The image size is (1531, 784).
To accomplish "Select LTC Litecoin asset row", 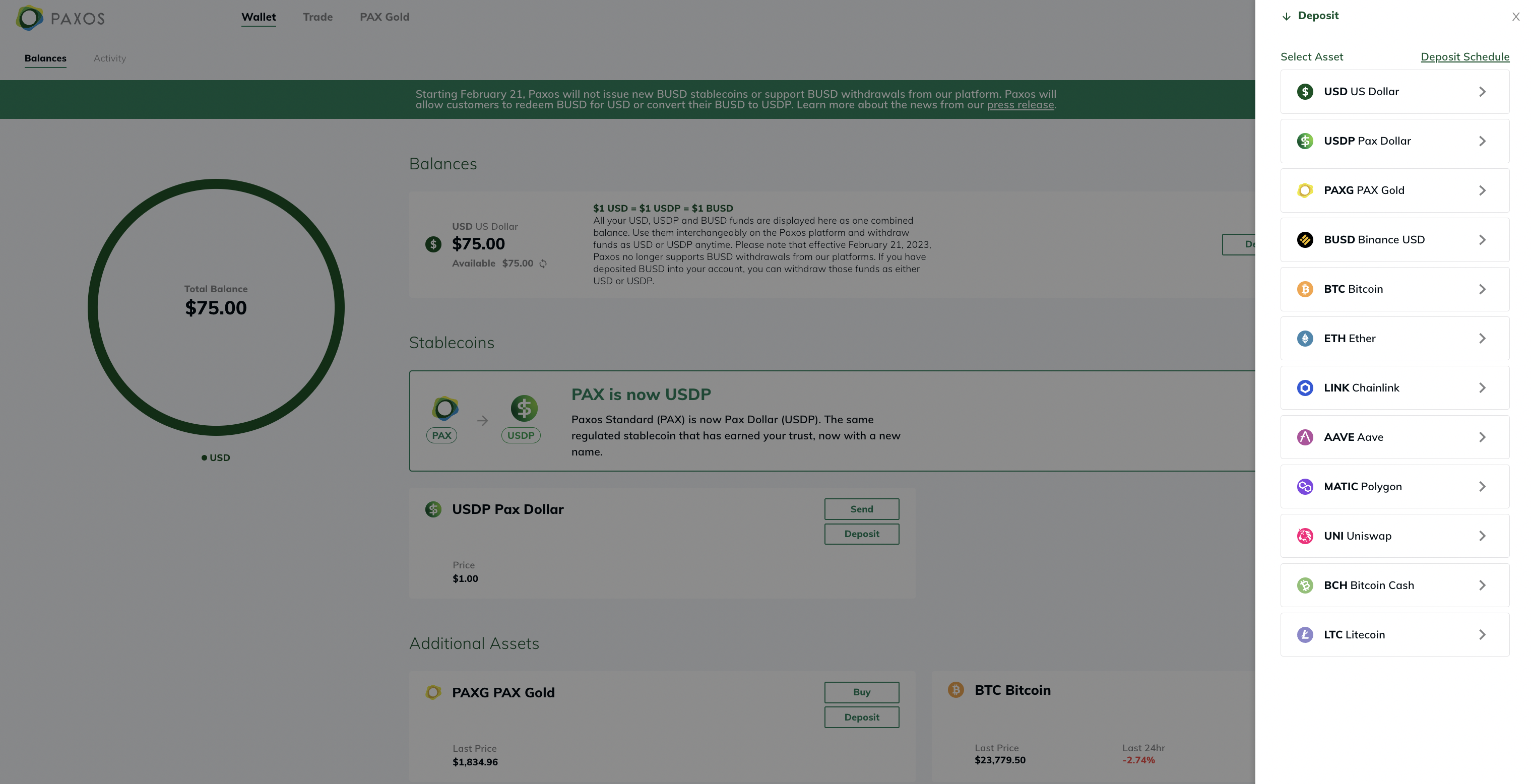I will point(1394,634).
